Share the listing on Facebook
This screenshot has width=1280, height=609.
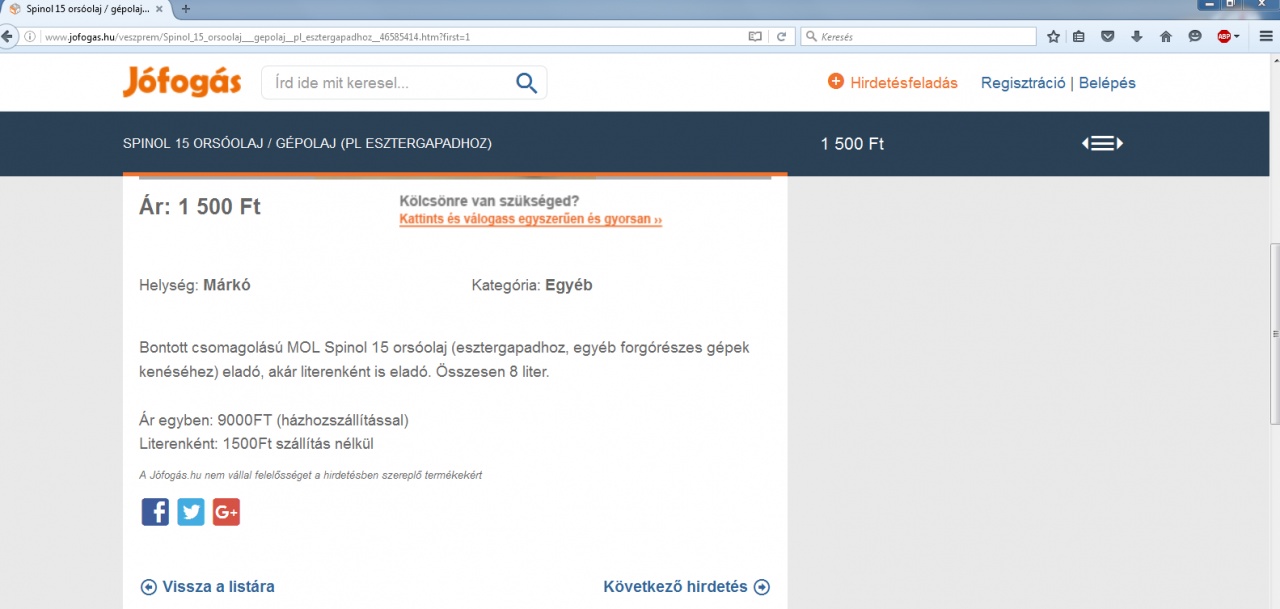click(x=155, y=512)
